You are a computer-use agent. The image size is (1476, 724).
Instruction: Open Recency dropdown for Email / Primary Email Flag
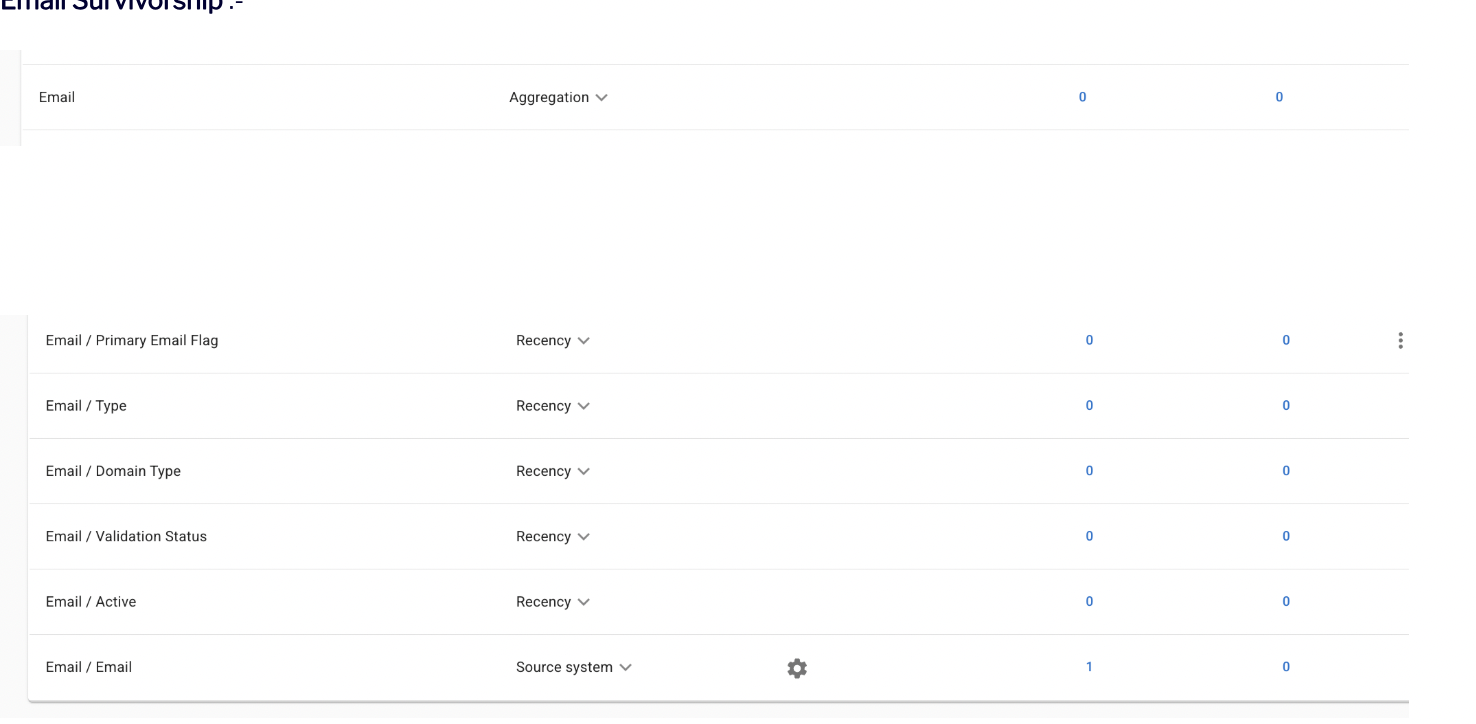click(553, 341)
